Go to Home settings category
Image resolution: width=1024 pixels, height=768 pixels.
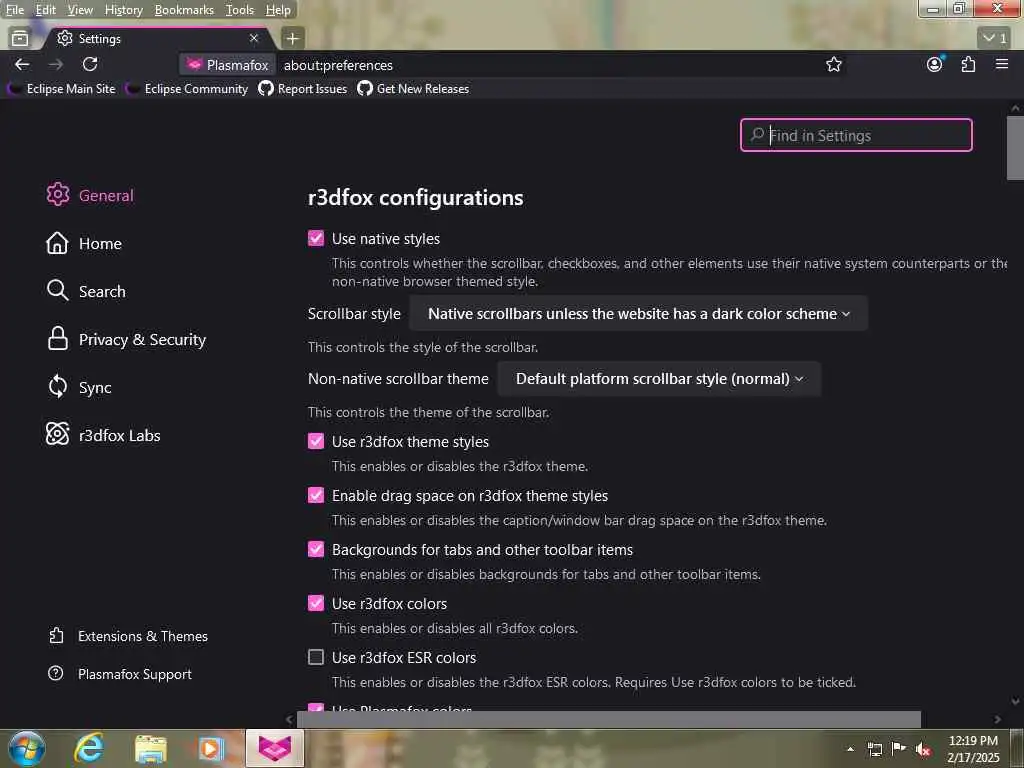[84, 243]
